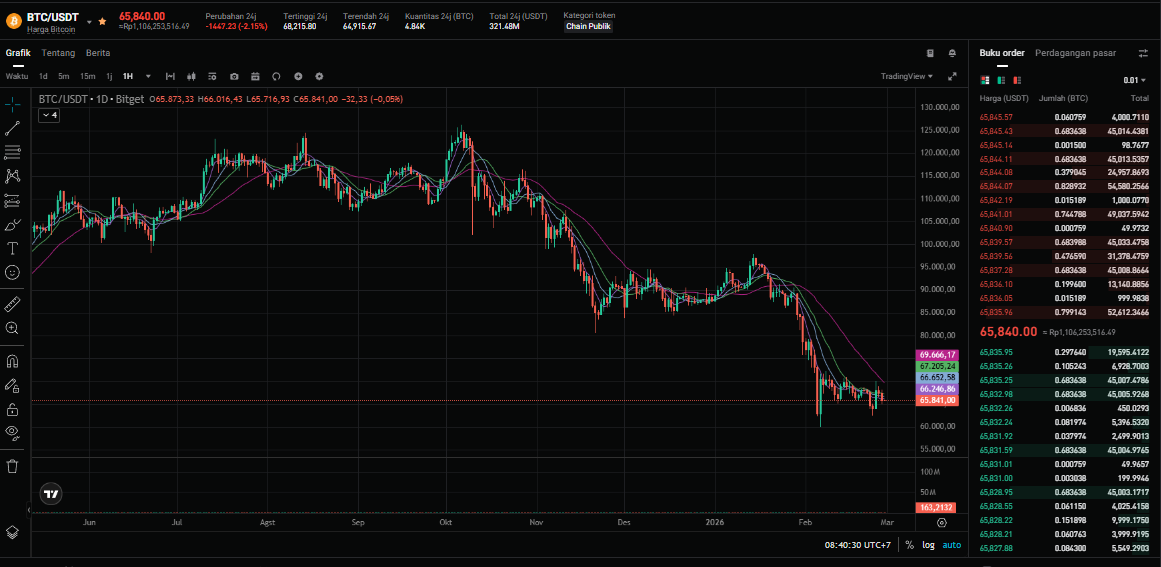The image size is (1161, 567).
Task: Open the TradingView chart source dropdown
Action: 907,76
